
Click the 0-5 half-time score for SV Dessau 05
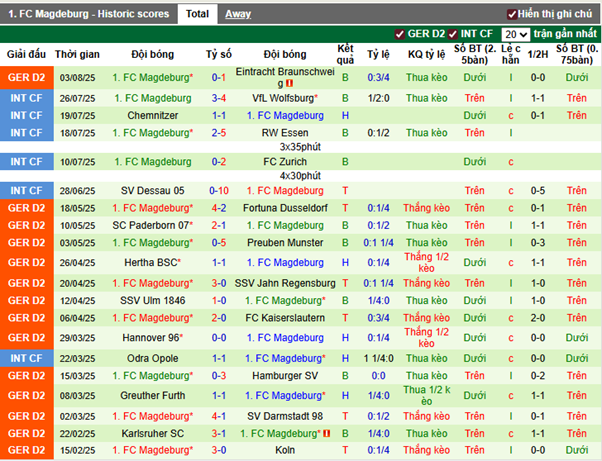tap(538, 191)
